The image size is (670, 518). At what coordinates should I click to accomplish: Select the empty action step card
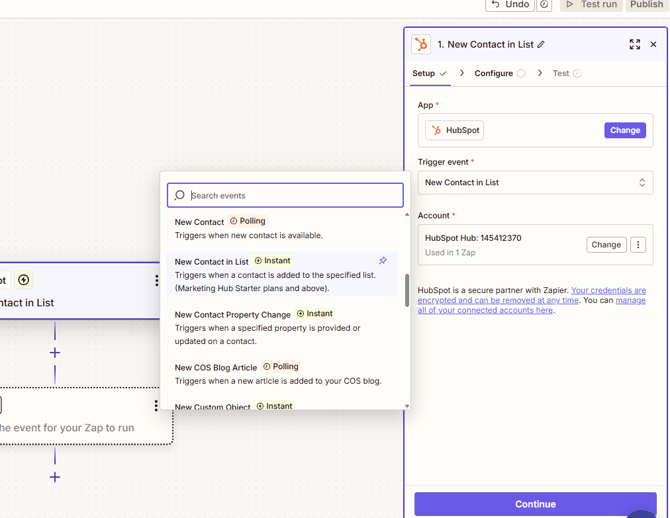pyautogui.click(x=85, y=416)
